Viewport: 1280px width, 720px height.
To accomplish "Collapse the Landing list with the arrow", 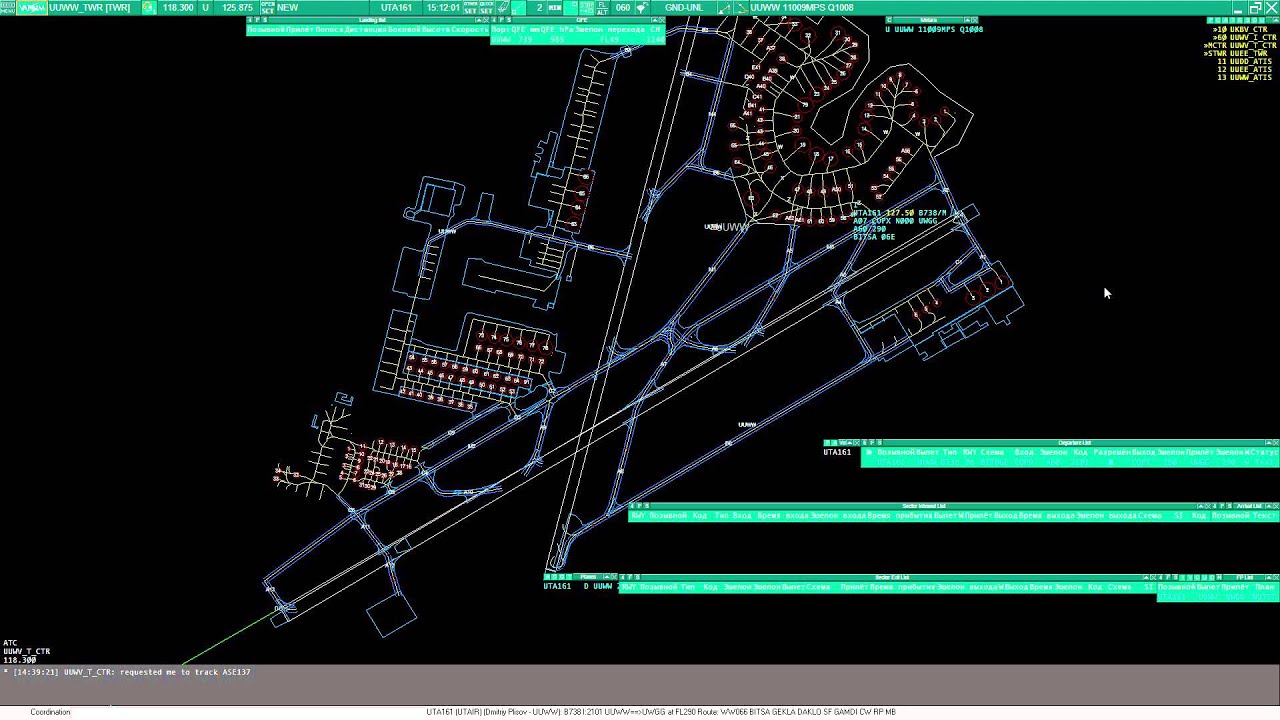I will tap(478, 19).
